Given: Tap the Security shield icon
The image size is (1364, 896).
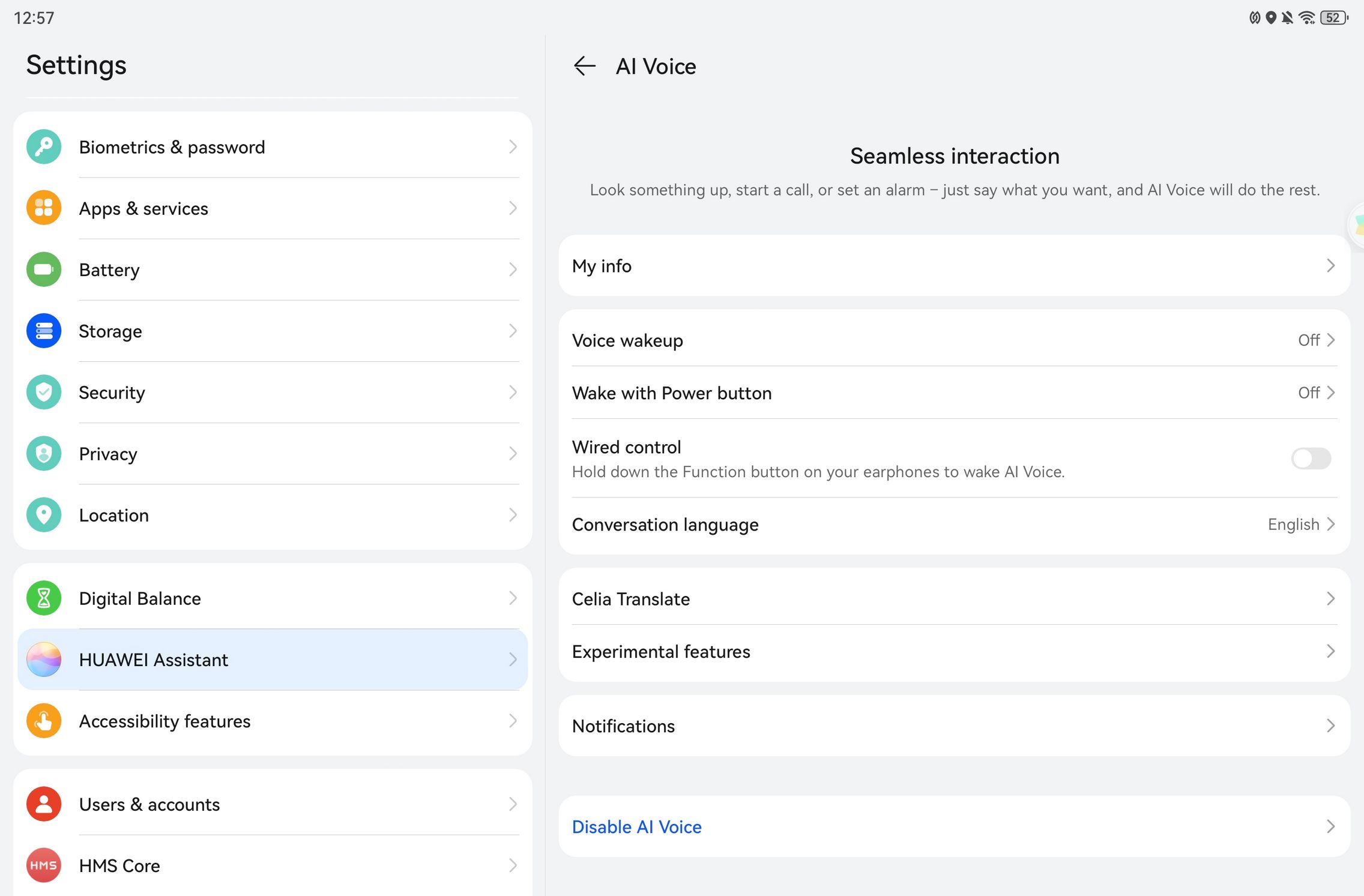Looking at the screenshot, I should coord(44,392).
